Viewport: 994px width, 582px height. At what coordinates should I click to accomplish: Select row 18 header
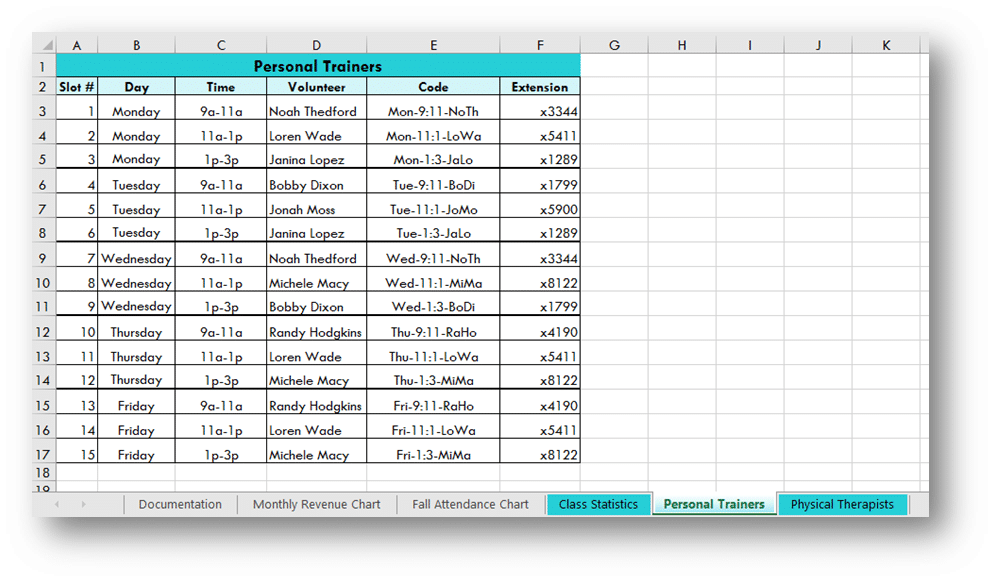click(x=42, y=472)
